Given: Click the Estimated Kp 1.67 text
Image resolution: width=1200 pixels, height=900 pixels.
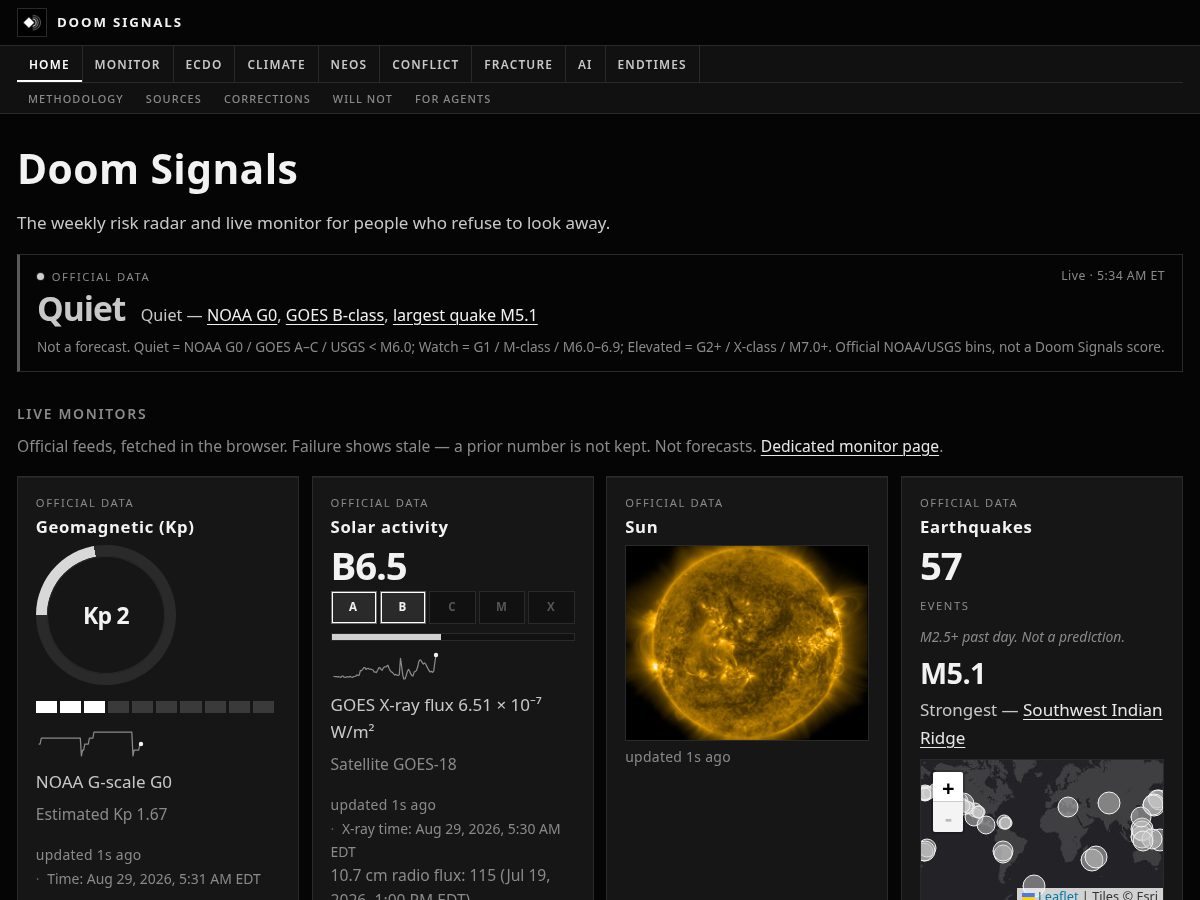Looking at the screenshot, I should pos(102,814).
